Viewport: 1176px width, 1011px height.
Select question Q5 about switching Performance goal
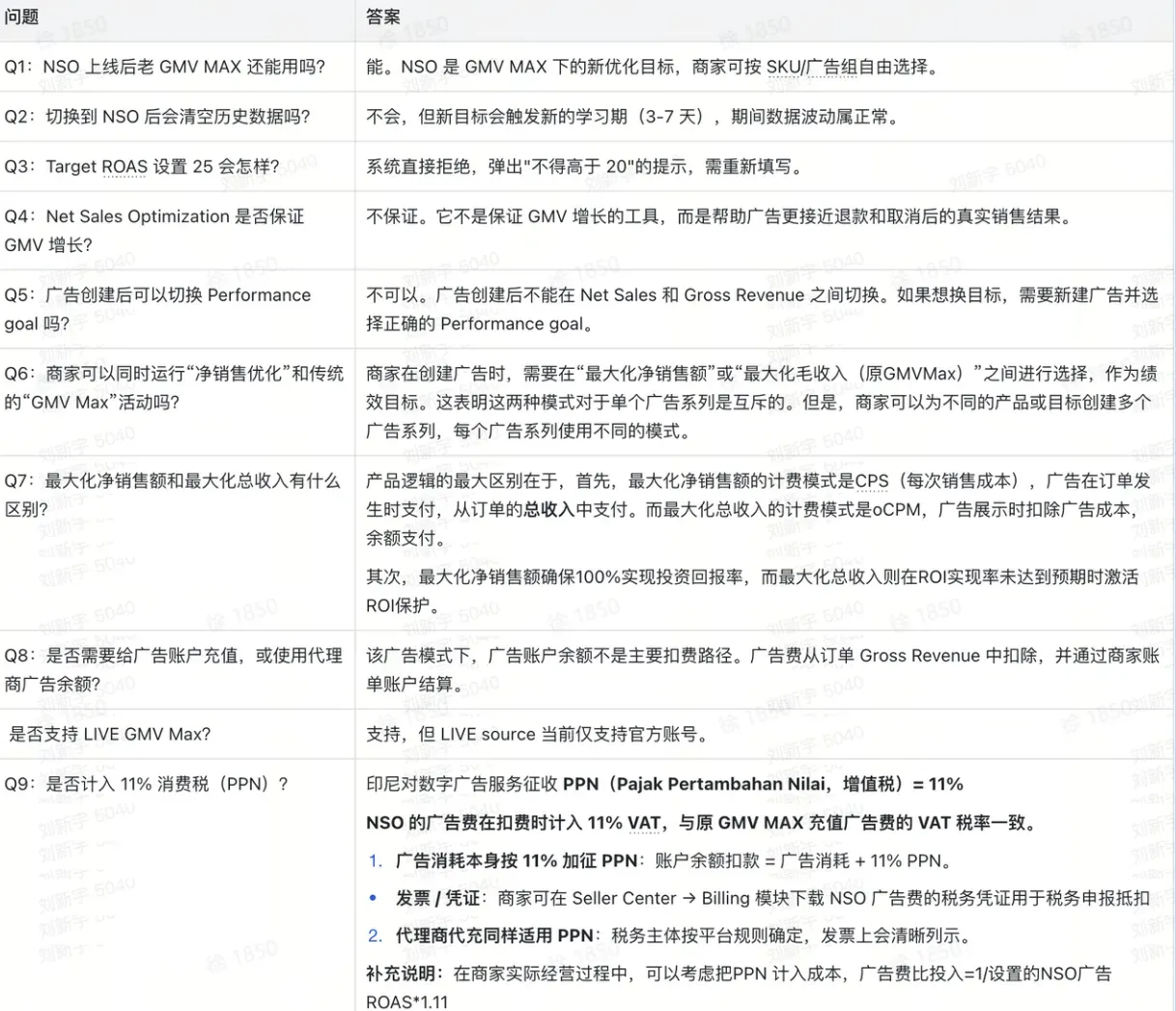coord(157,309)
